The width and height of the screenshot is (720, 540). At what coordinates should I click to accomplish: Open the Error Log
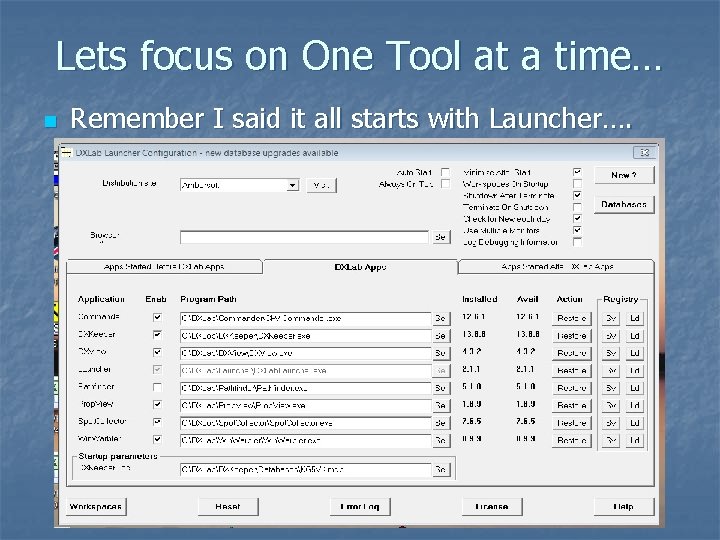(x=360, y=507)
